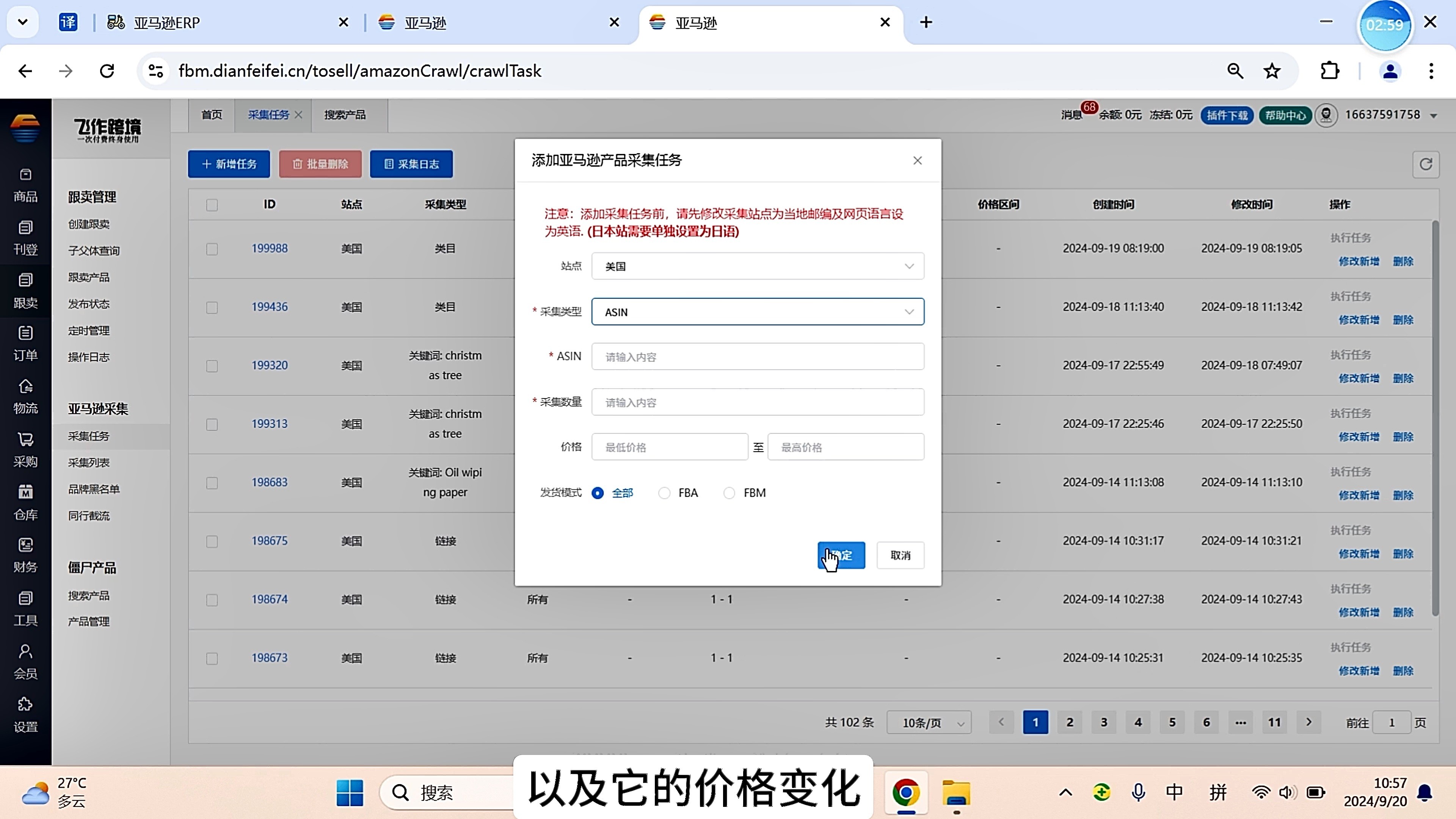Viewport: 1456px width, 819px height.
Task: Open the 采集日志 button
Action: pyautogui.click(x=411, y=164)
